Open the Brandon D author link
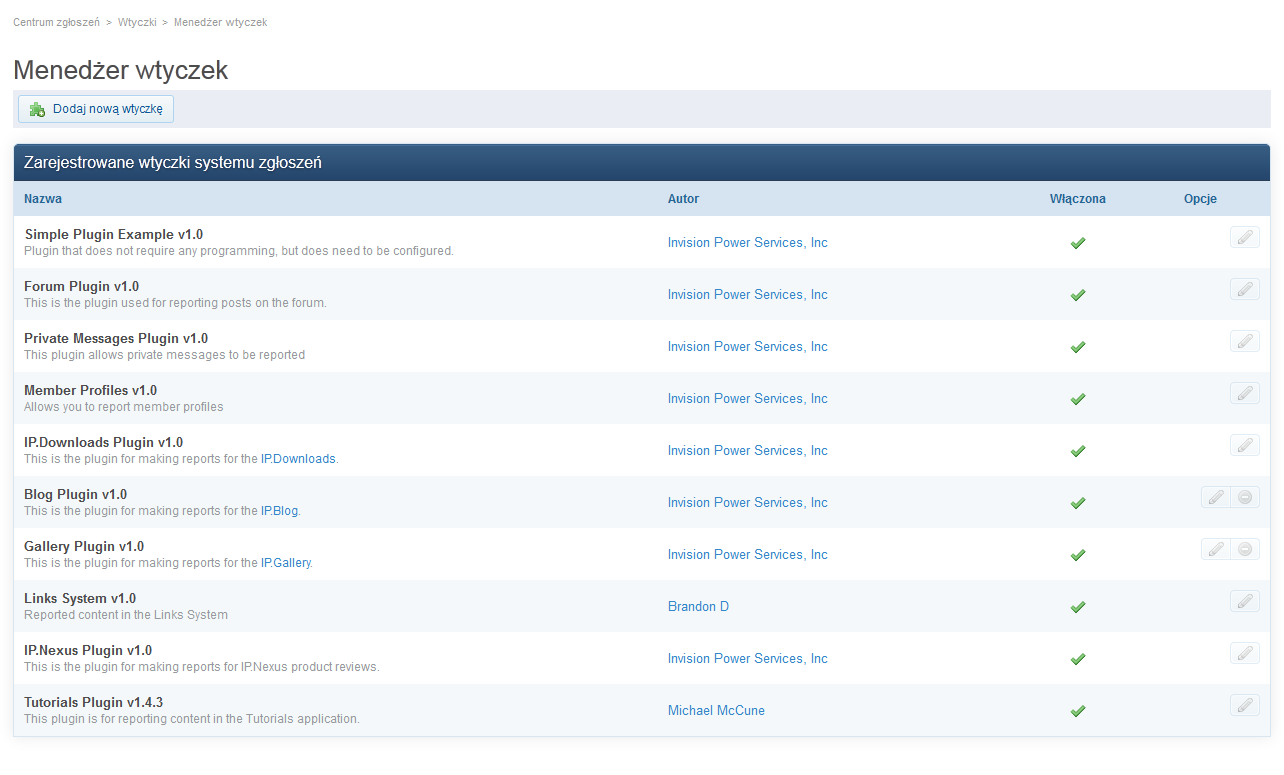Screen dimensions: 1284x775 698,607
